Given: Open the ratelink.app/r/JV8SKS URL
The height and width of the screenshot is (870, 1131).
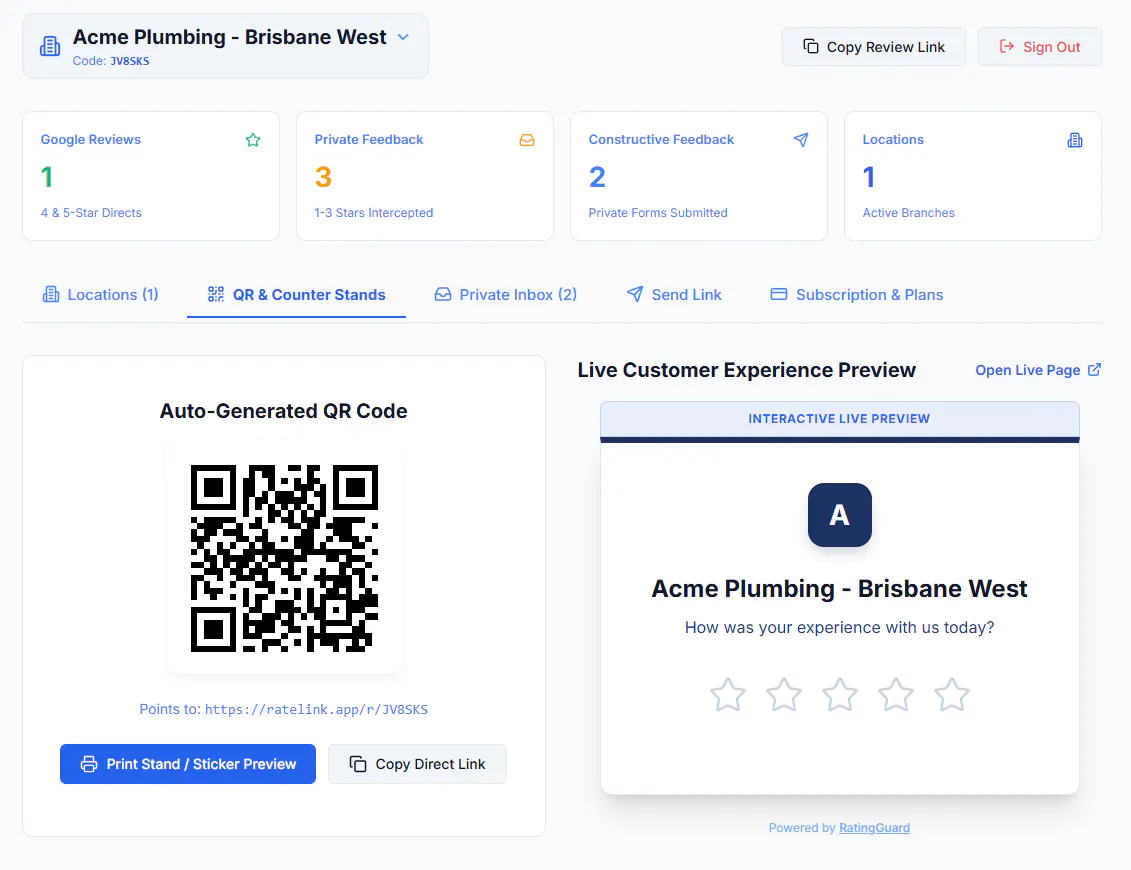Looking at the screenshot, I should [316, 709].
